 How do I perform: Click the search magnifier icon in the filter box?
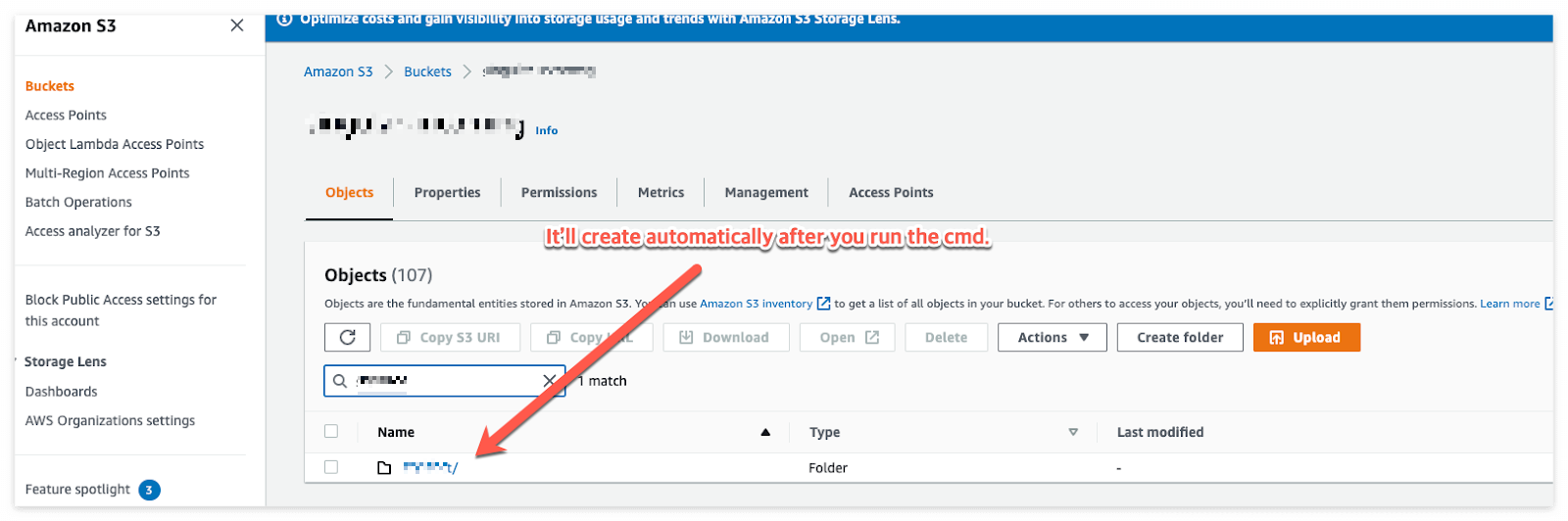(x=340, y=381)
